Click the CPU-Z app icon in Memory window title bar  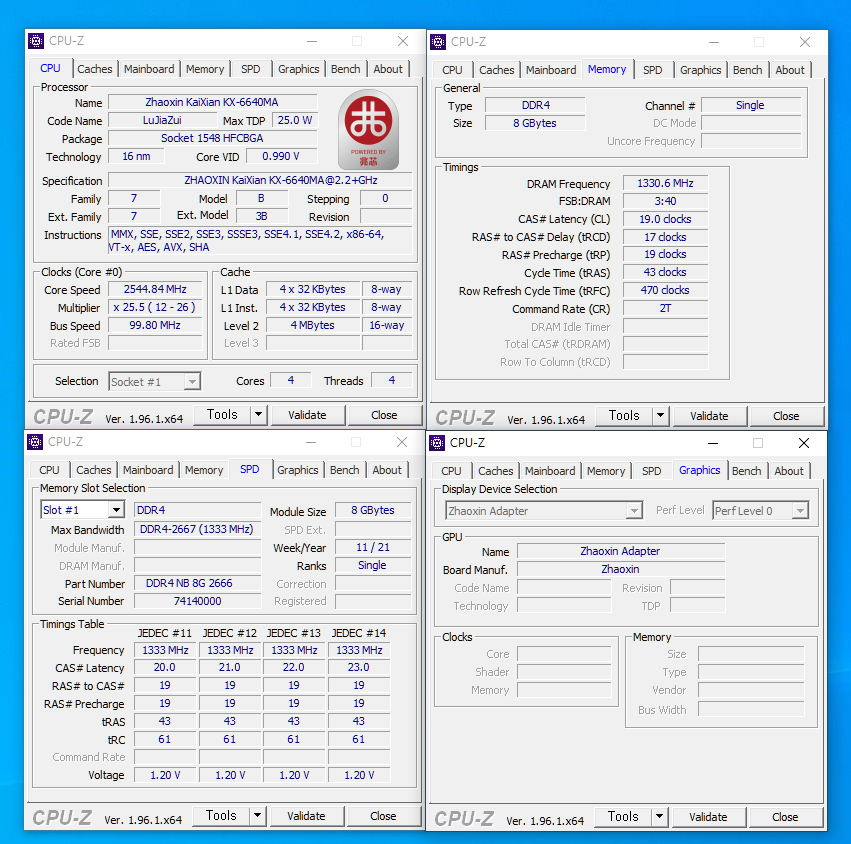coord(438,42)
